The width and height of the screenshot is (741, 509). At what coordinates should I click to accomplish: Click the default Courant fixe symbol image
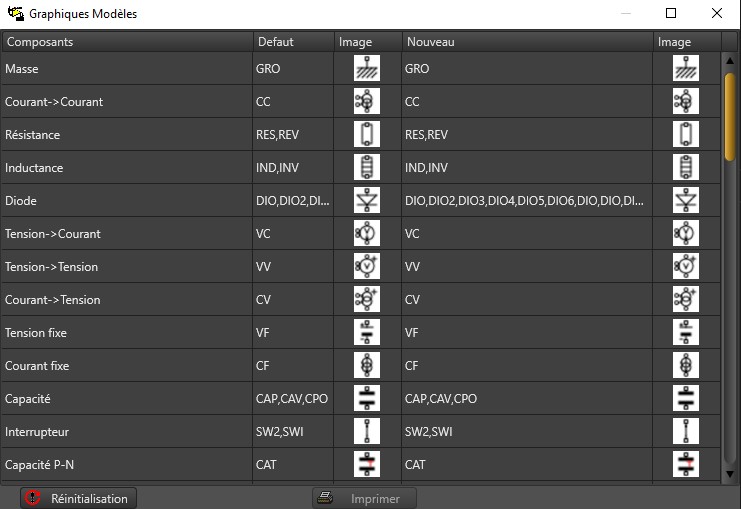click(367, 365)
